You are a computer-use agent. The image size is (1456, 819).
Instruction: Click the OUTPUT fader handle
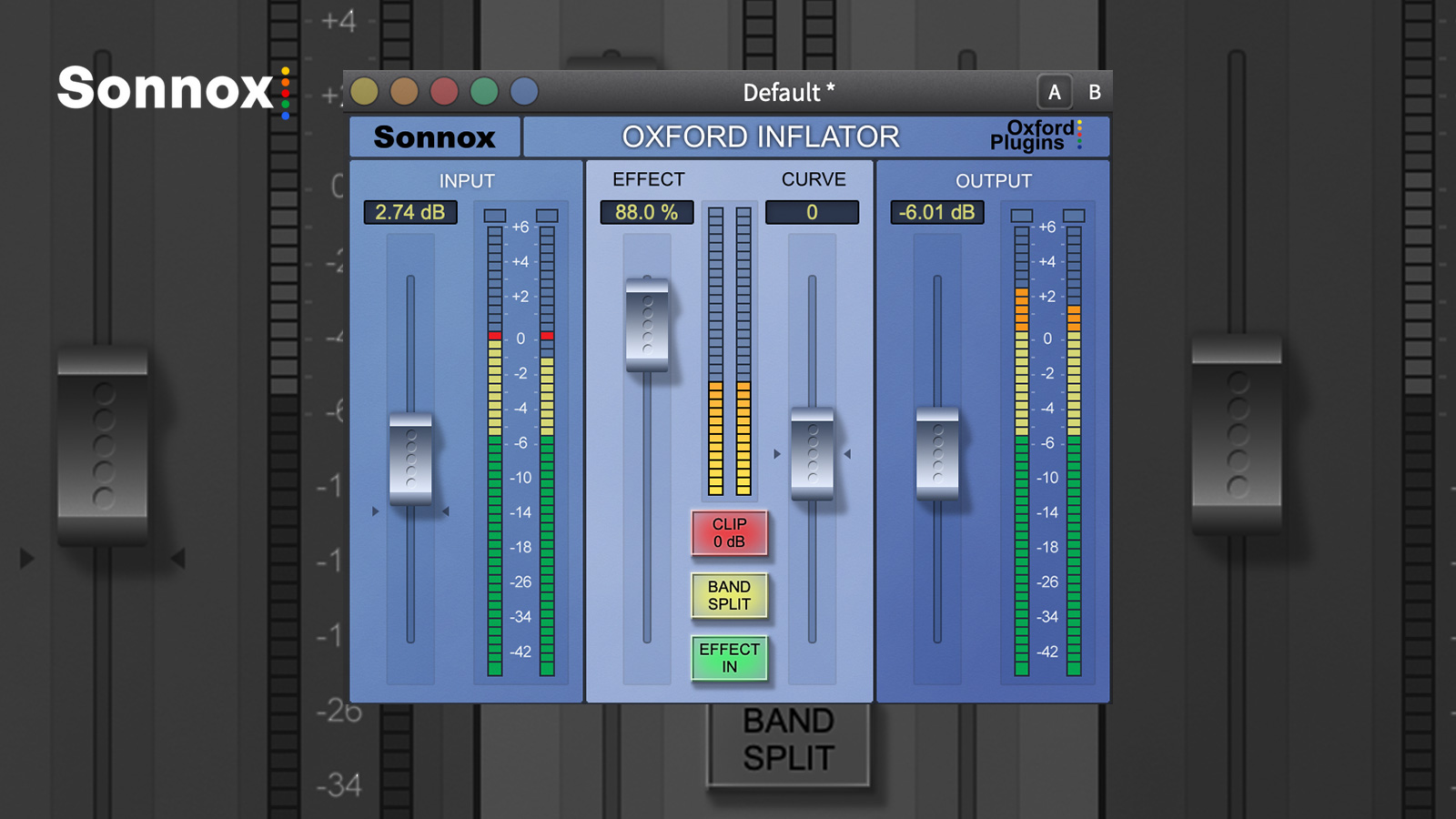click(937, 453)
